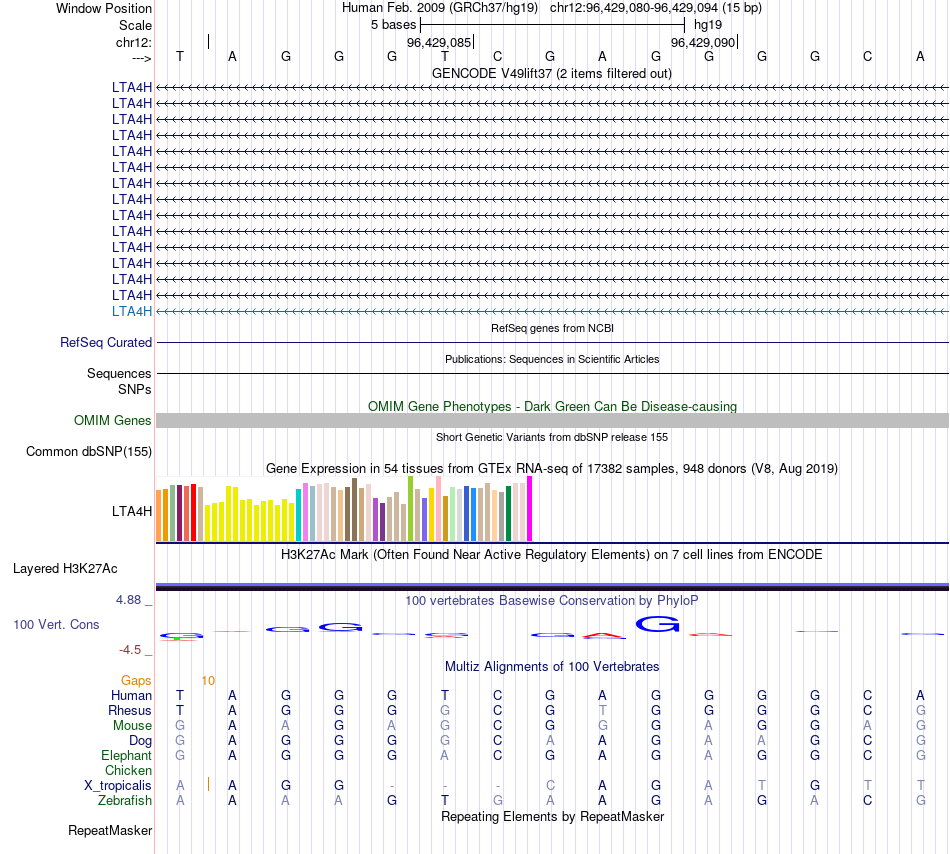Click the bright red GTEx expression bar
The height and width of the screenshot is (854, 950).
(x=193, y=512)
